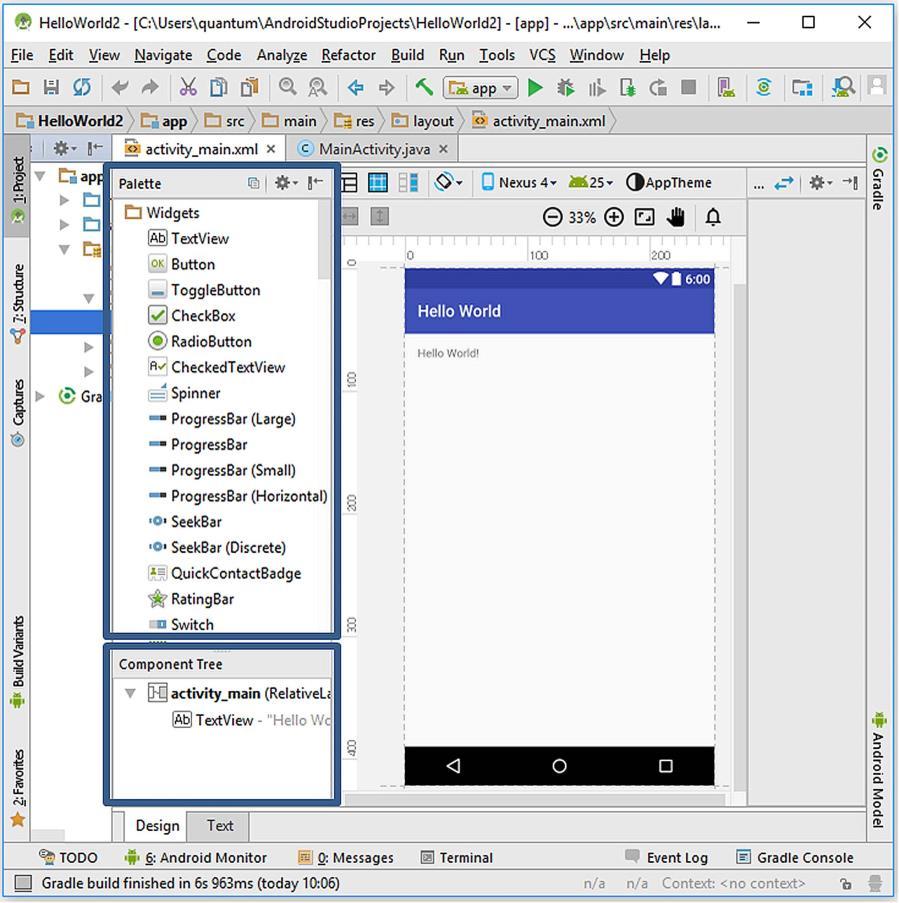Build the project with the hammer icon
The width and height of the screenshot is (899, 903).
point(424,88)
